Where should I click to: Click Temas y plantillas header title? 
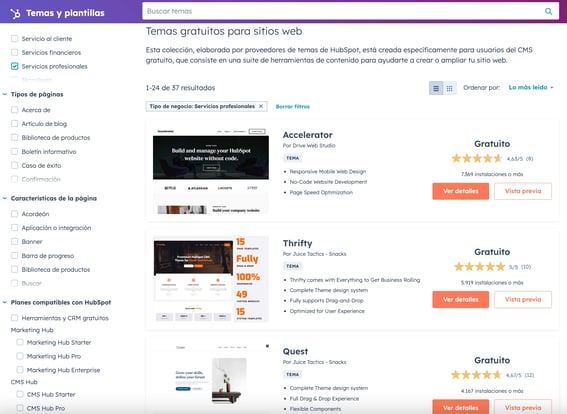pyautogui.click(x=65, y=13)
